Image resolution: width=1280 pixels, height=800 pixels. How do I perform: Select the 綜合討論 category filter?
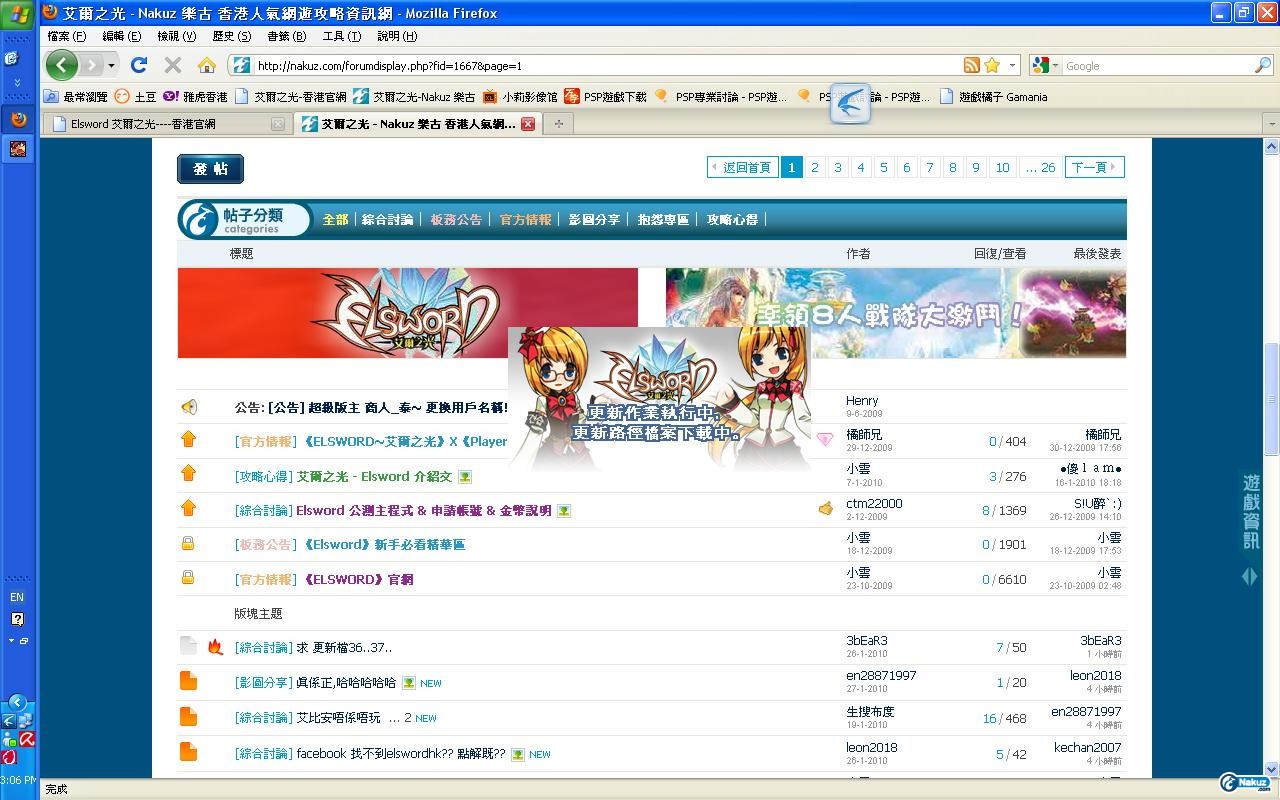[x=388, y=219]
